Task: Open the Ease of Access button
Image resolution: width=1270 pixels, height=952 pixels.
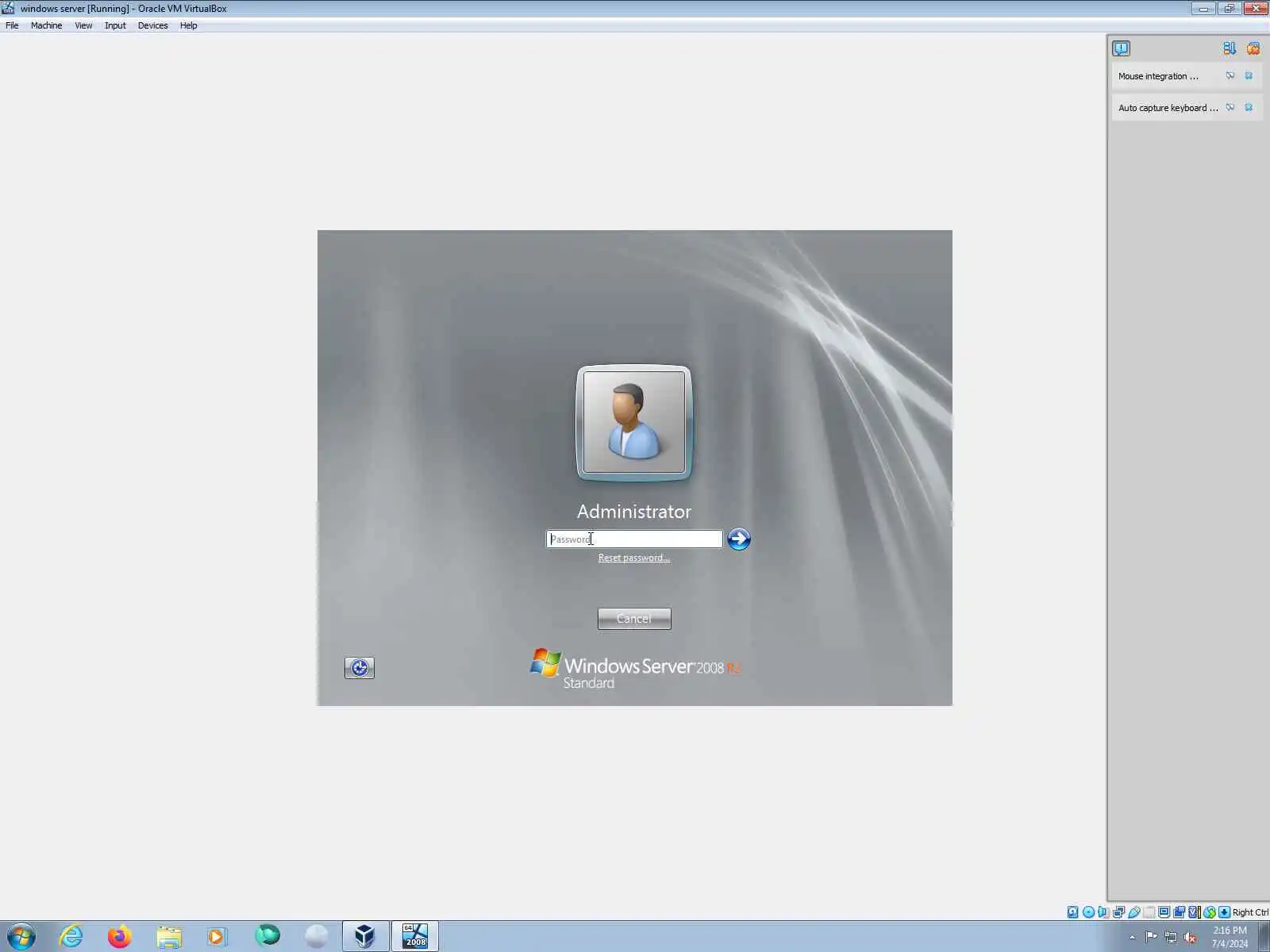Action: tap(360, 668)
